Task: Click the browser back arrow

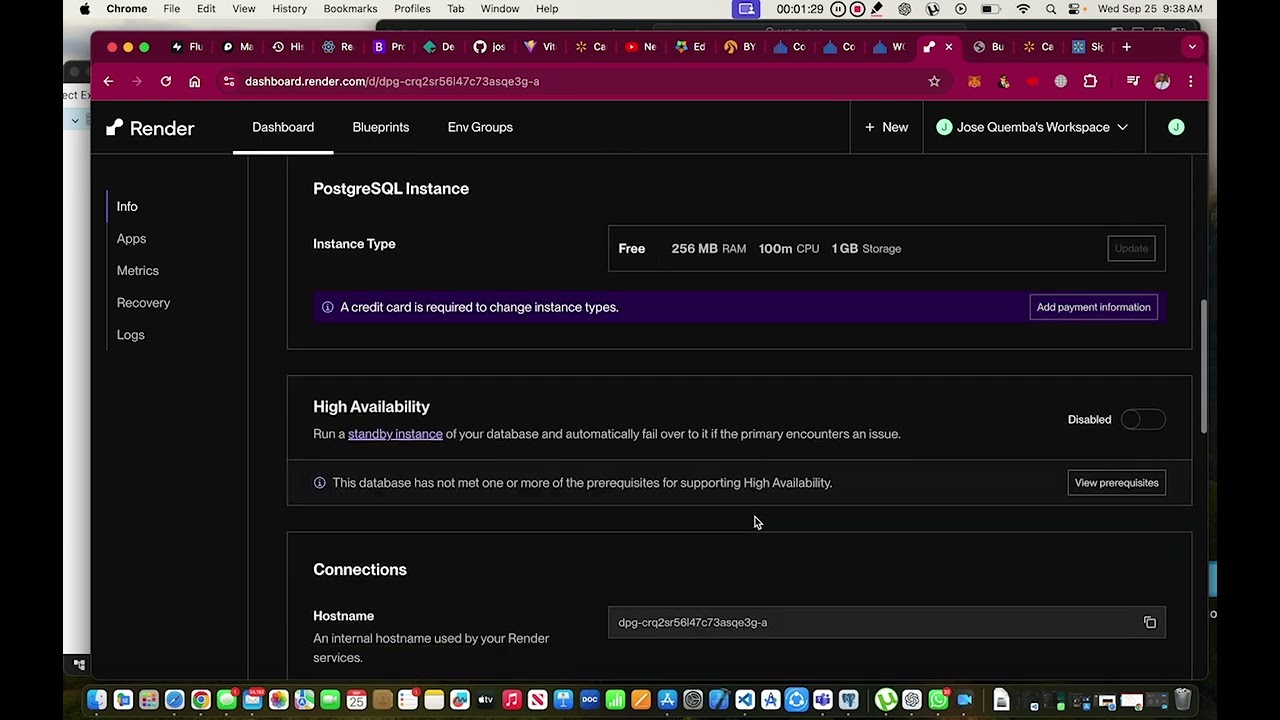Action: point(108,81)
